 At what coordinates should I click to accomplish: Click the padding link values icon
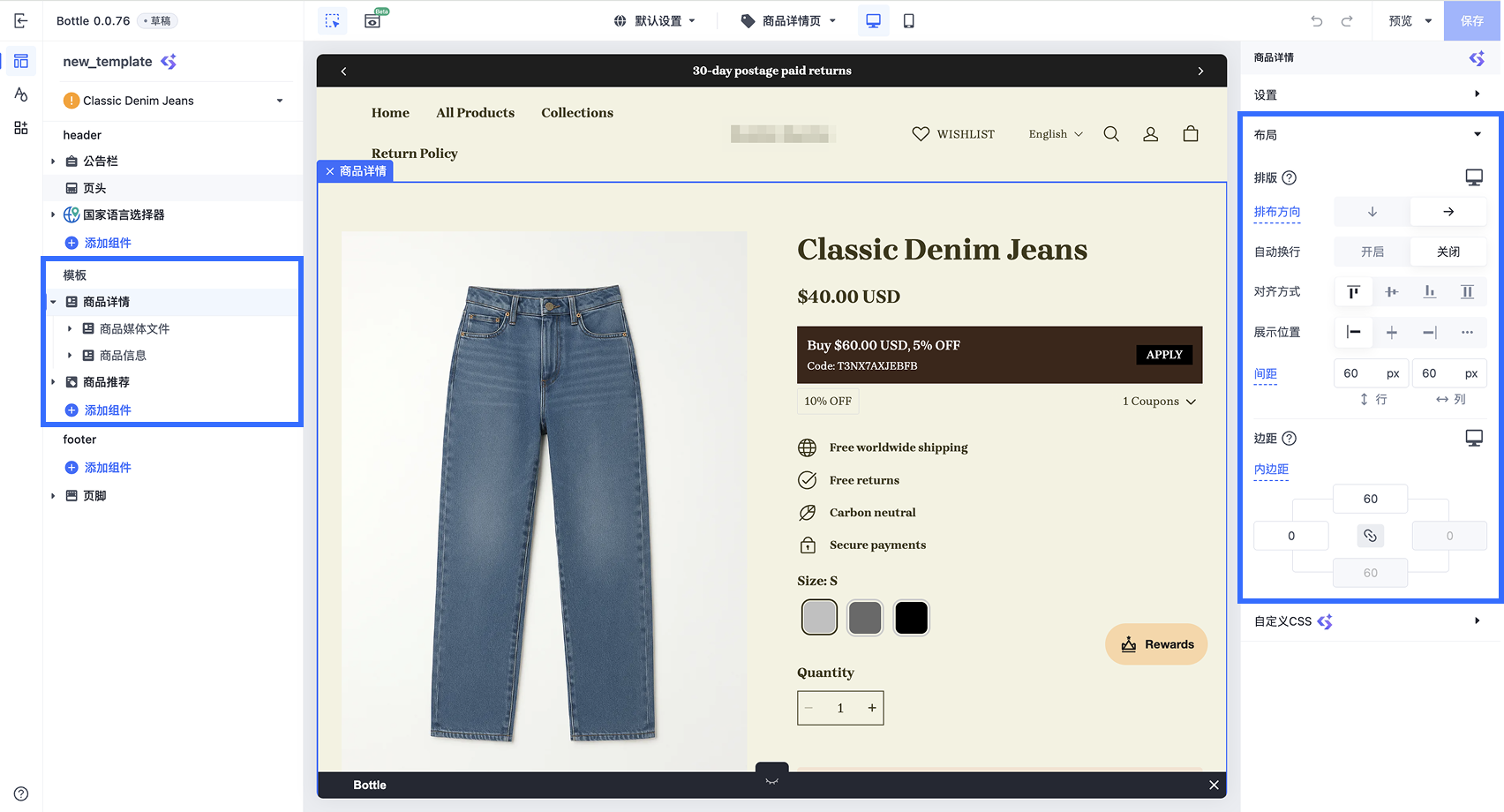tap(1370, 536)
